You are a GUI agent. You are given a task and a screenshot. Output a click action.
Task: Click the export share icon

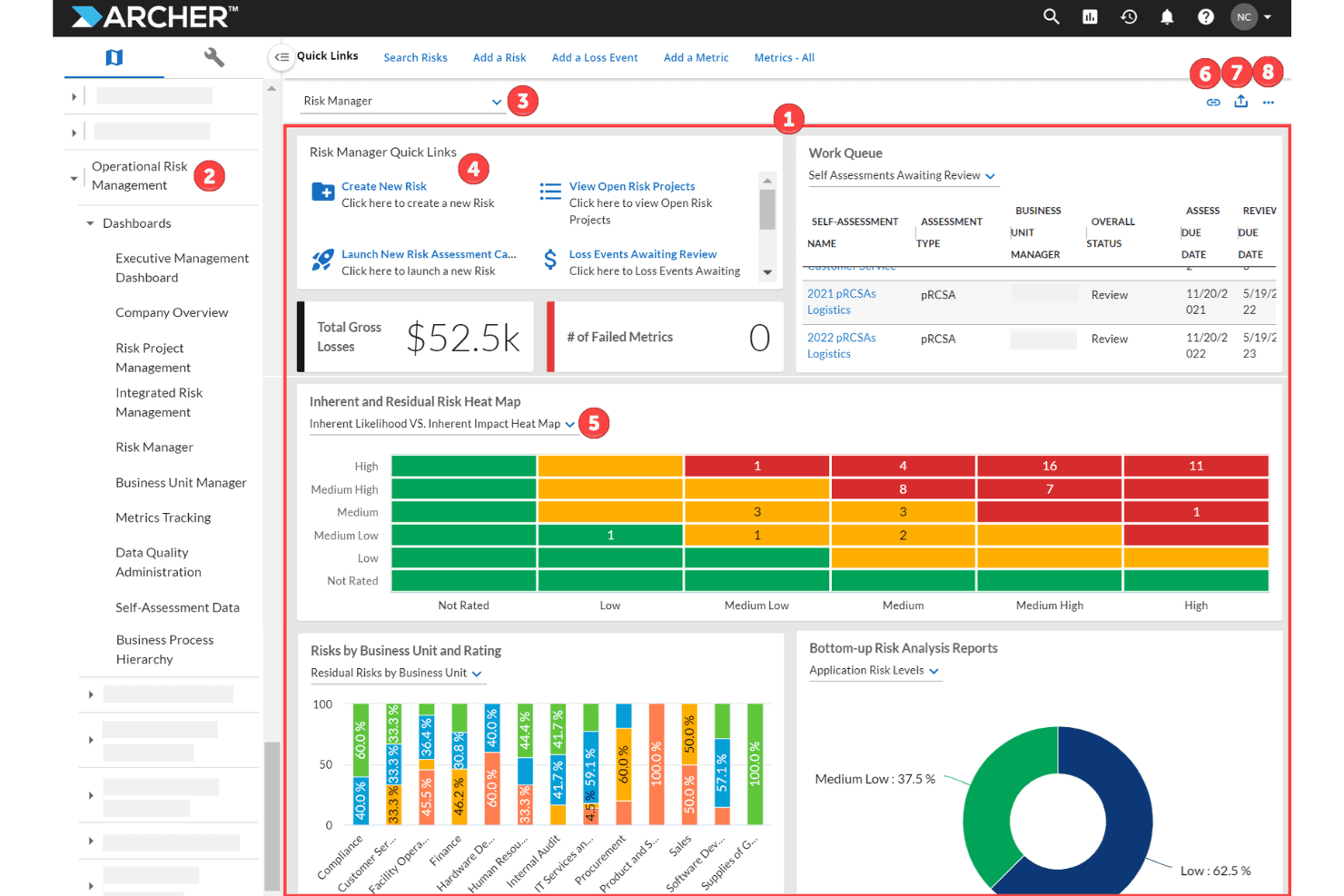pyautogui.click(x=1240, y=102)
